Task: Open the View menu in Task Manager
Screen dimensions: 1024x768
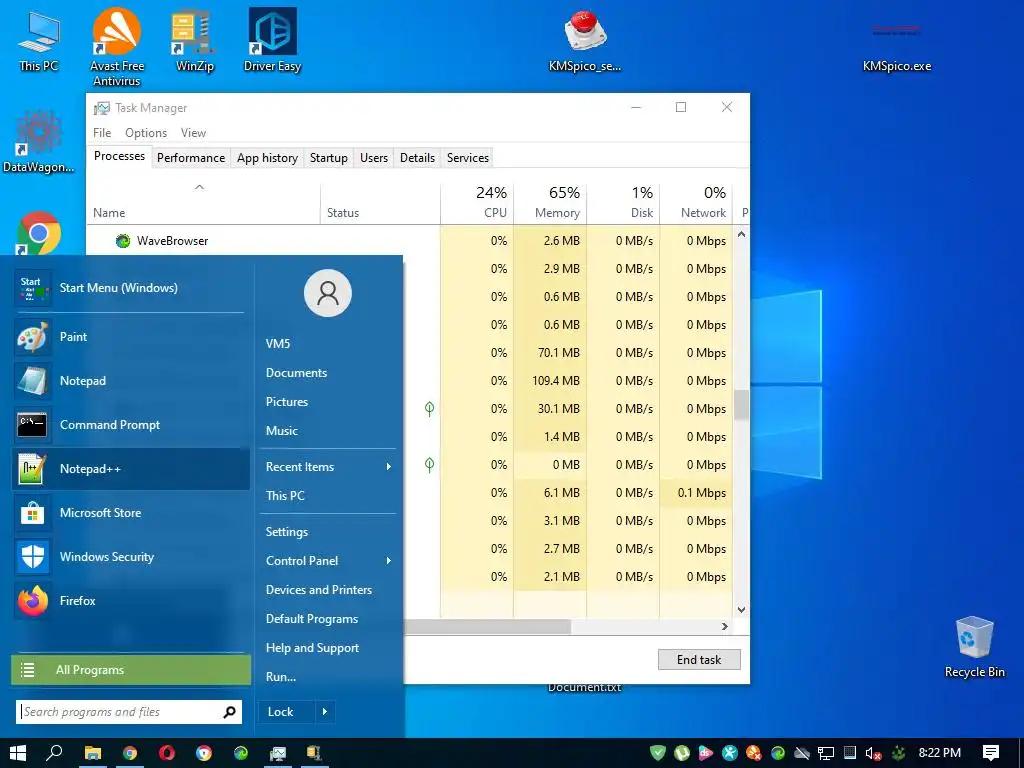Action: click(193, 133)
